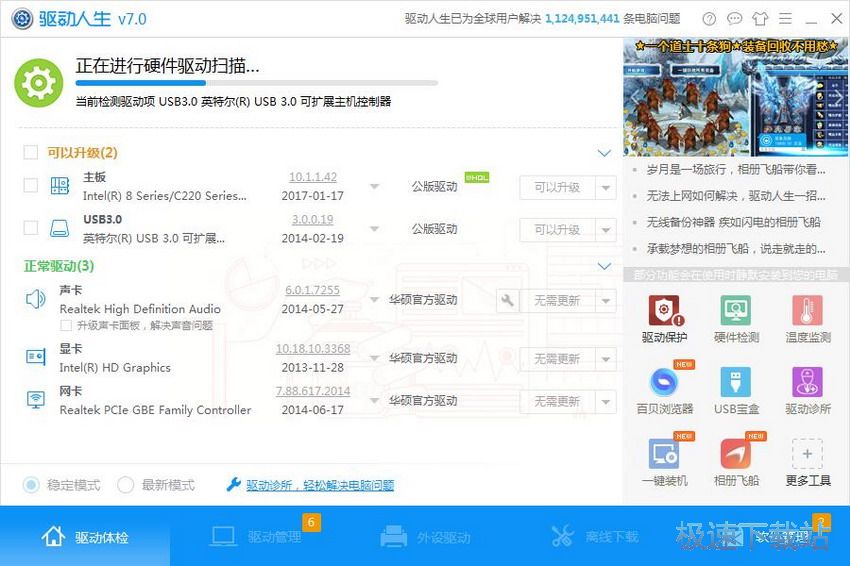Open the 驱动诊所，轻松解决电脑问题 link
This screenshot has height=566, width=850.
click(x=320, y=485)
